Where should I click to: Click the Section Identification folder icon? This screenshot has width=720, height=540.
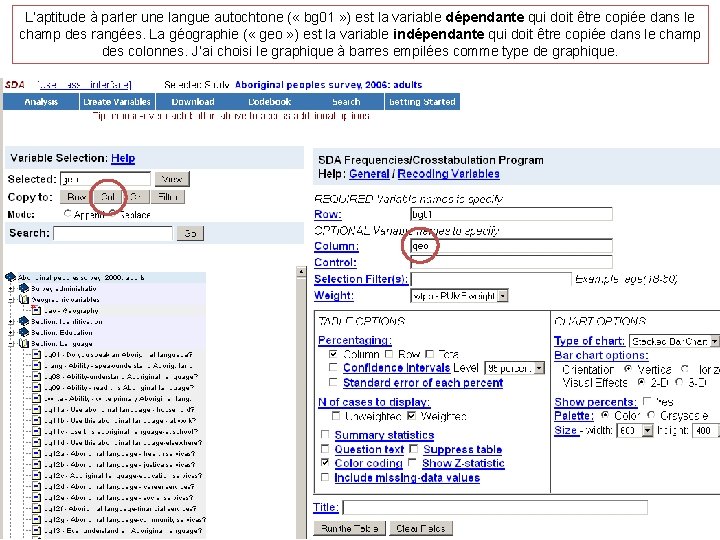tap(24, 321)
